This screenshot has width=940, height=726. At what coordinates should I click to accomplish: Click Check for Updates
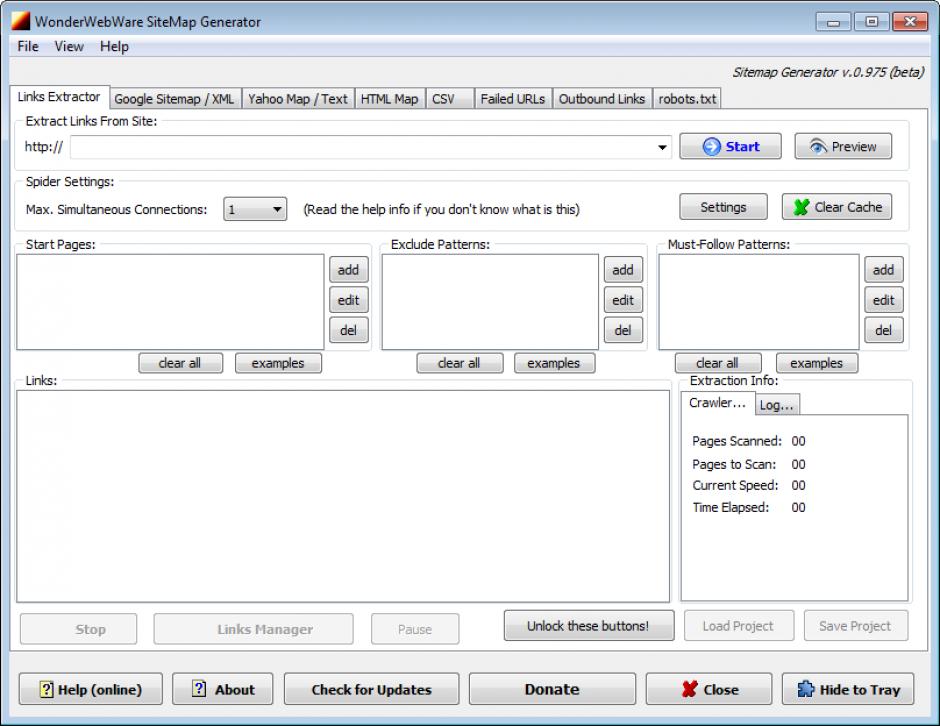point(371,689)
